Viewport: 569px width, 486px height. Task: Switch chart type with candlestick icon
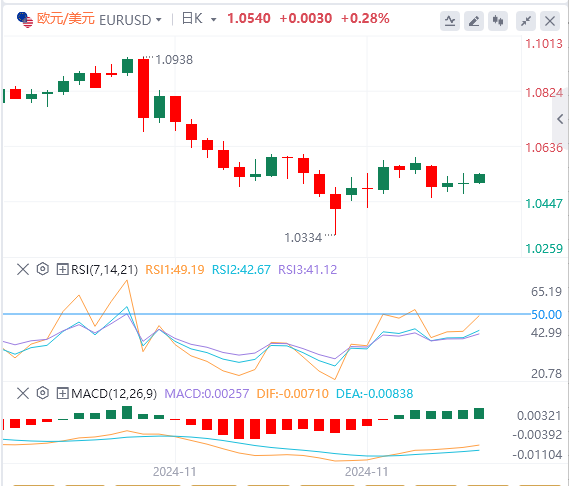pos(498,21)
